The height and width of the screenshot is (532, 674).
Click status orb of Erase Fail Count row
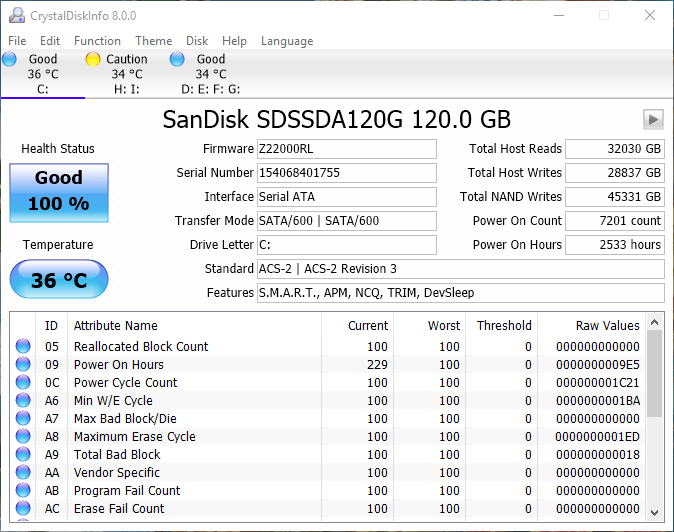pyautogui.click(x=23, y=508)
